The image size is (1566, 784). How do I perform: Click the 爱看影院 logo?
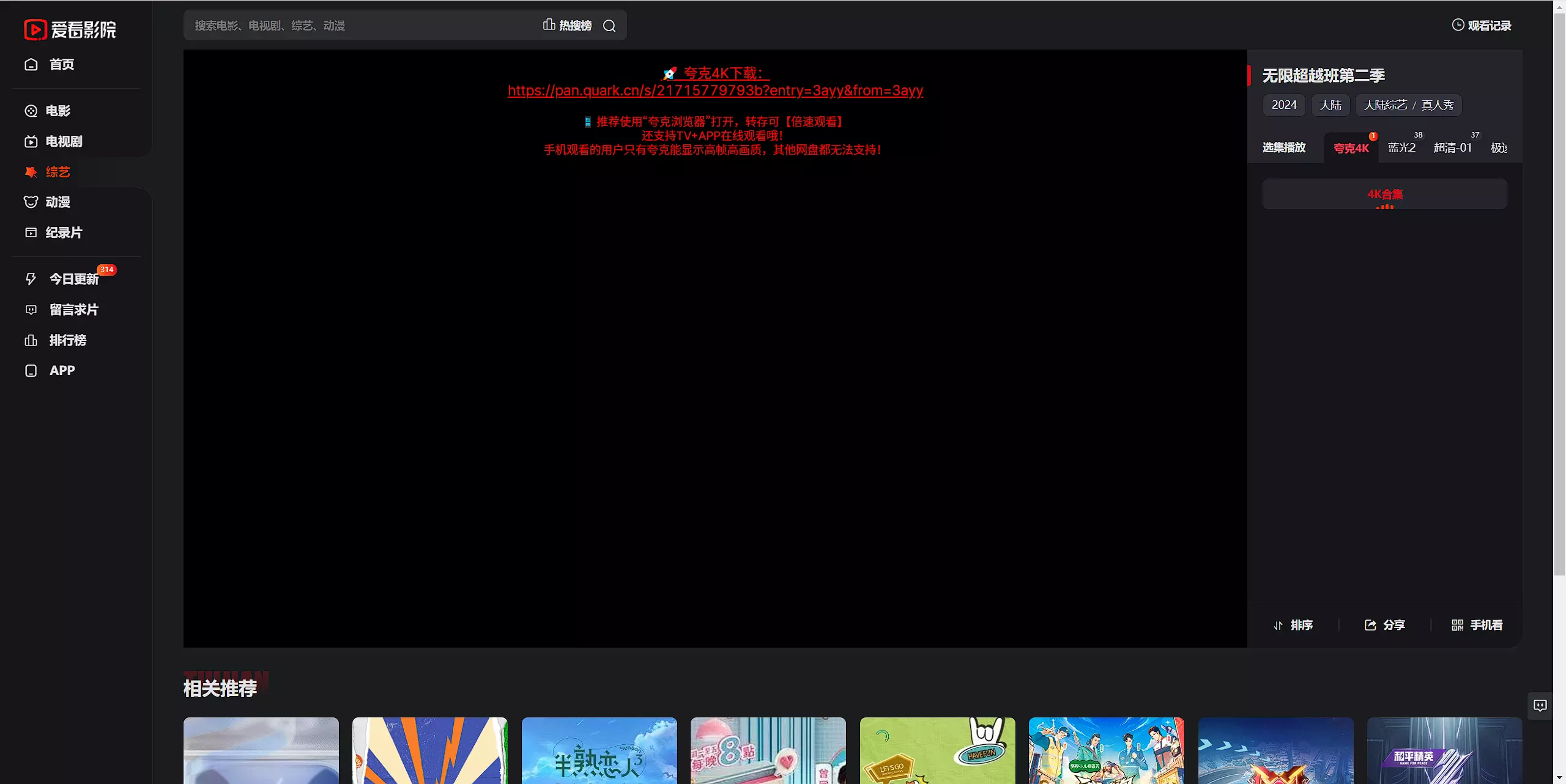(x=70, y=29)
